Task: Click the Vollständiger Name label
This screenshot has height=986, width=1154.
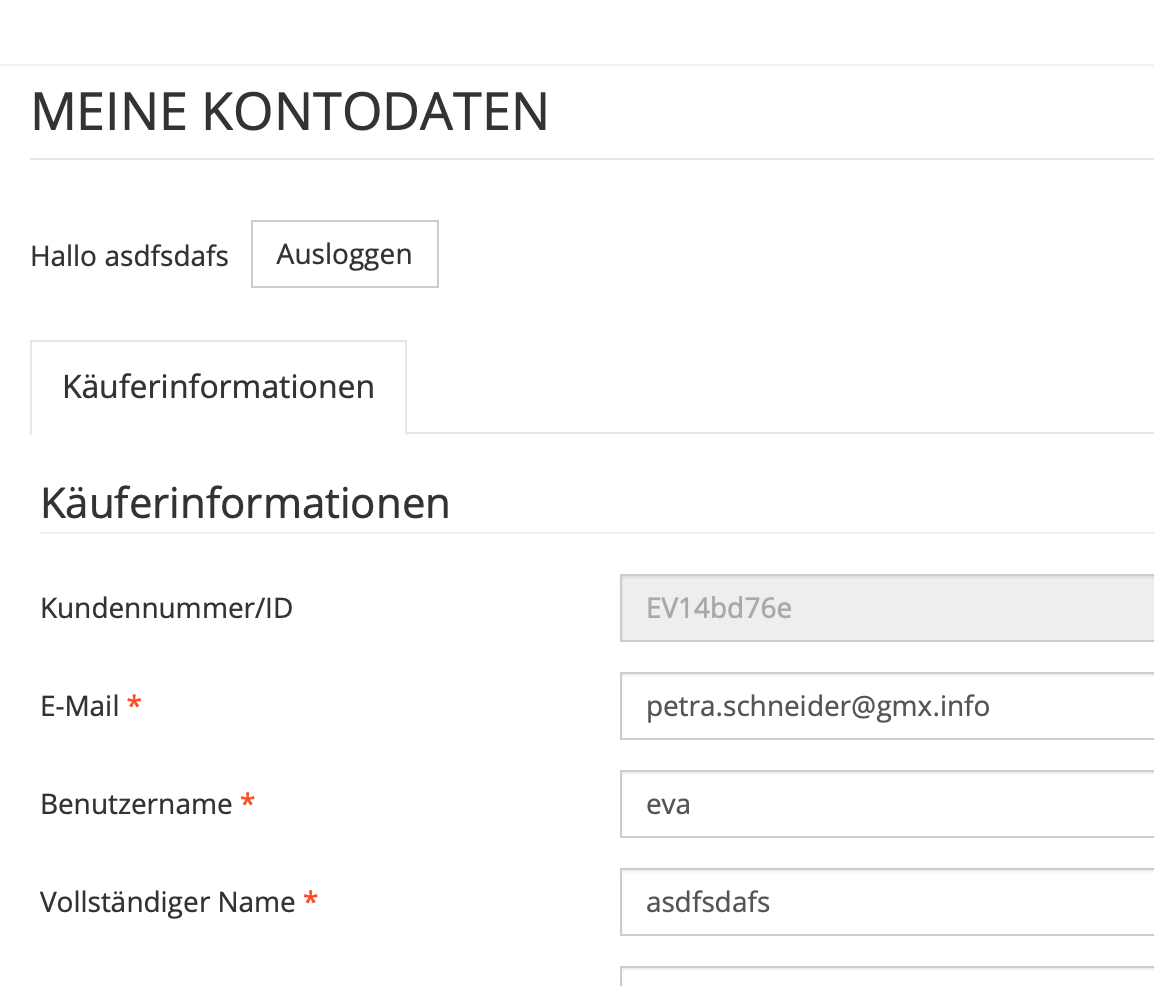Action: 167,903
